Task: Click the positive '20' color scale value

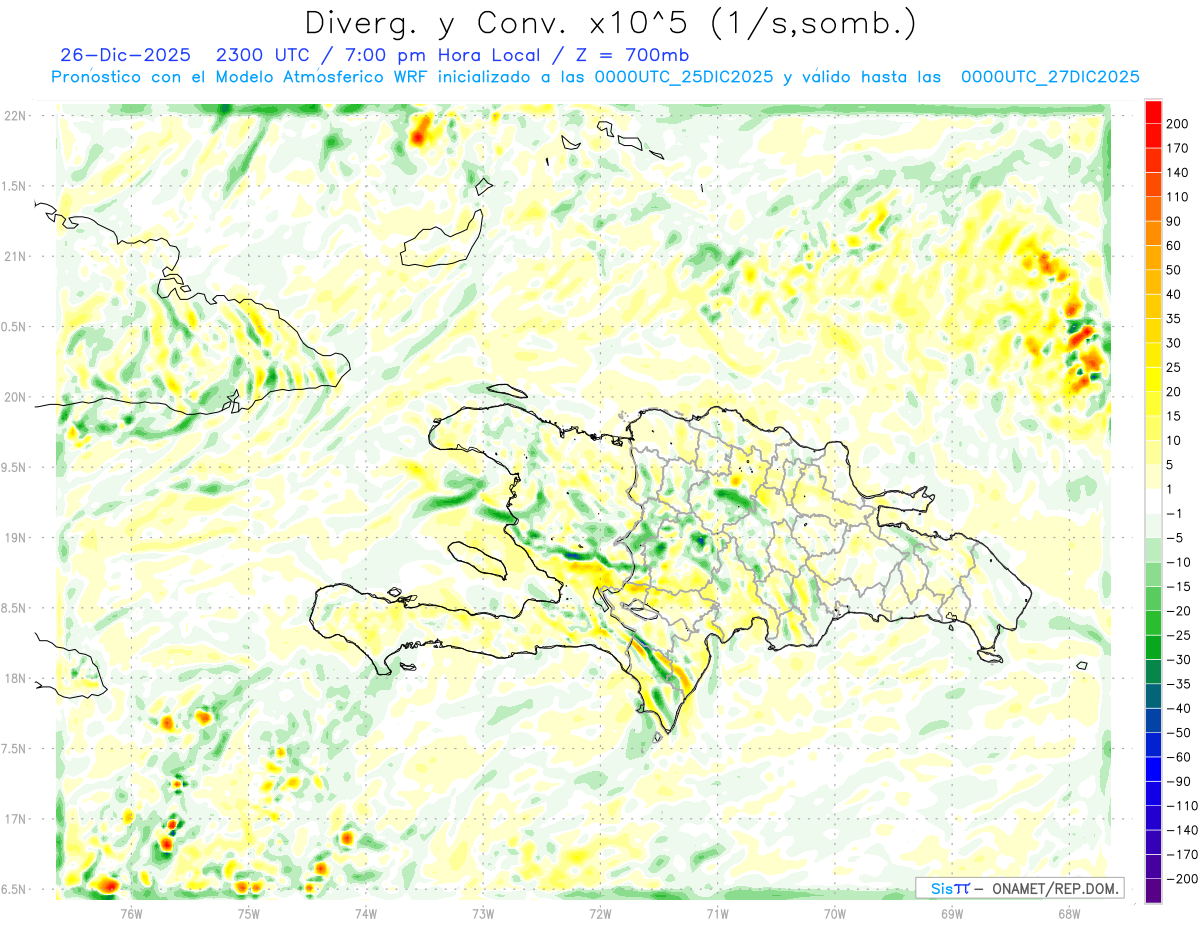Action: coord(1174,392)
